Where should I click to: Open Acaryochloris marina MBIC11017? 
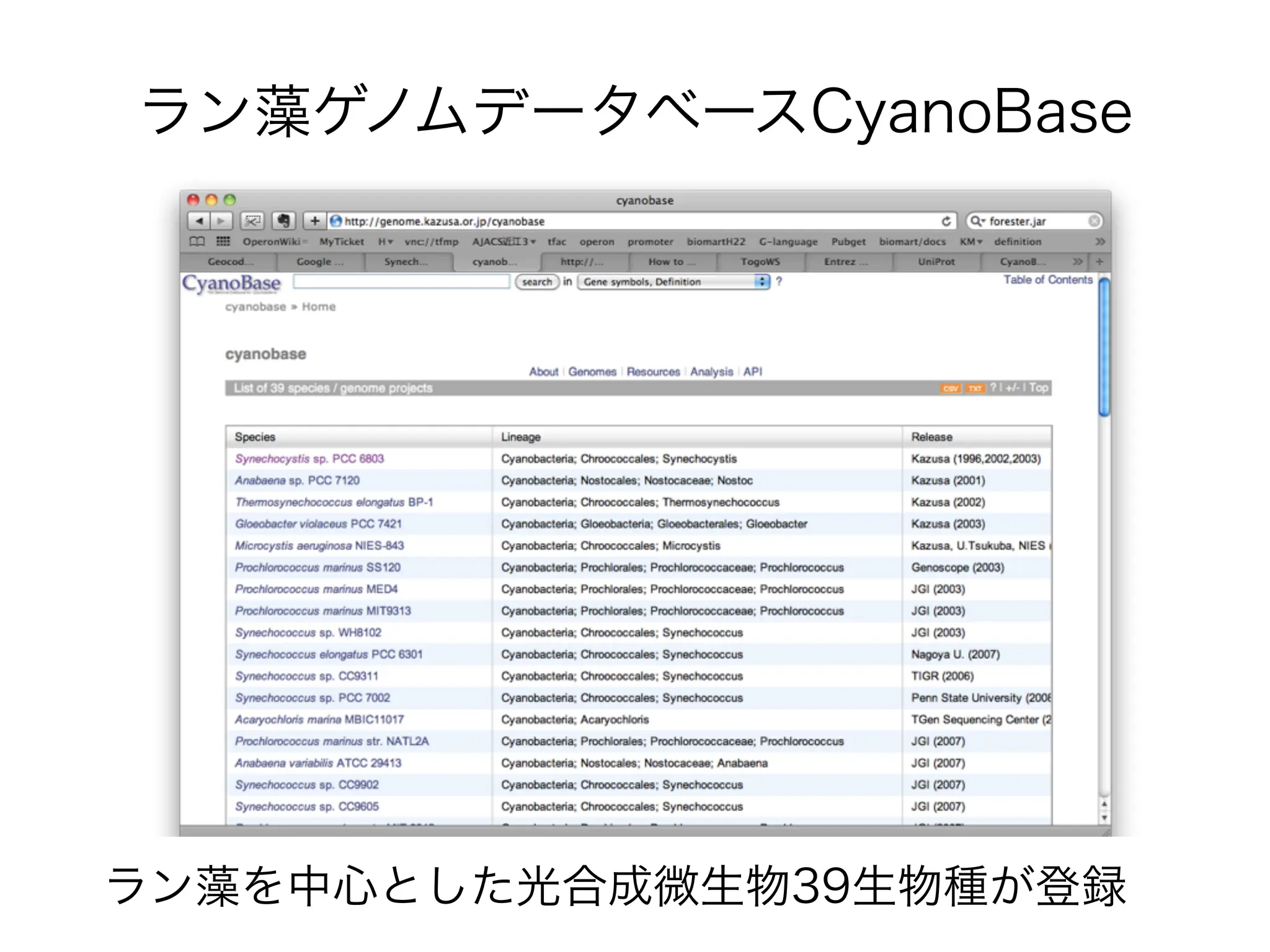pyautogui.click(x=319, y=720)
